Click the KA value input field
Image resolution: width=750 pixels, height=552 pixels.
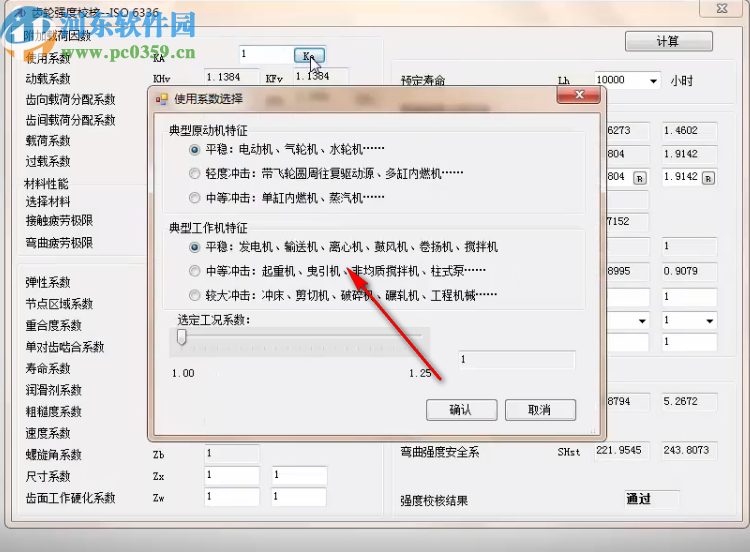[266, 54]
